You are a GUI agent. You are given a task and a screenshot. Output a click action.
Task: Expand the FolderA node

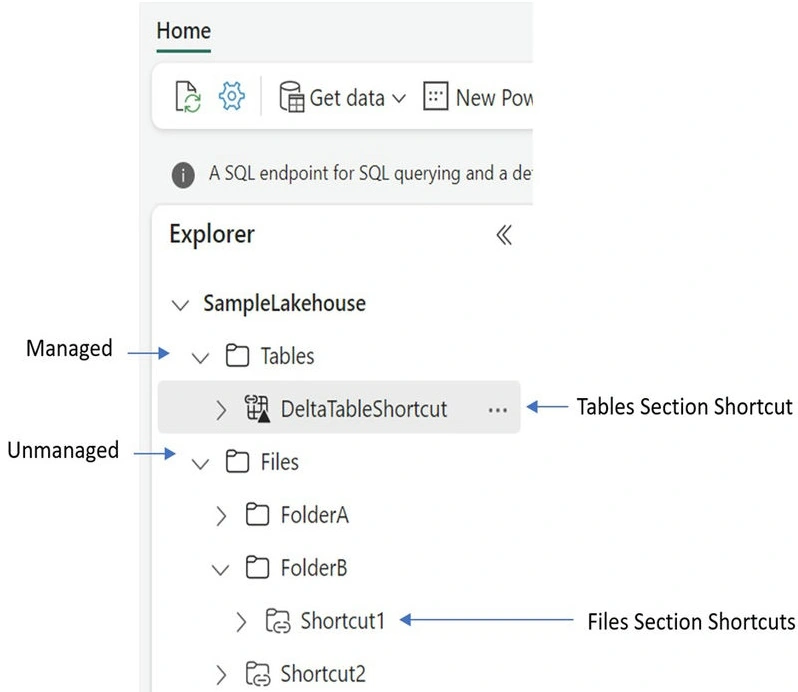[221, 516]
